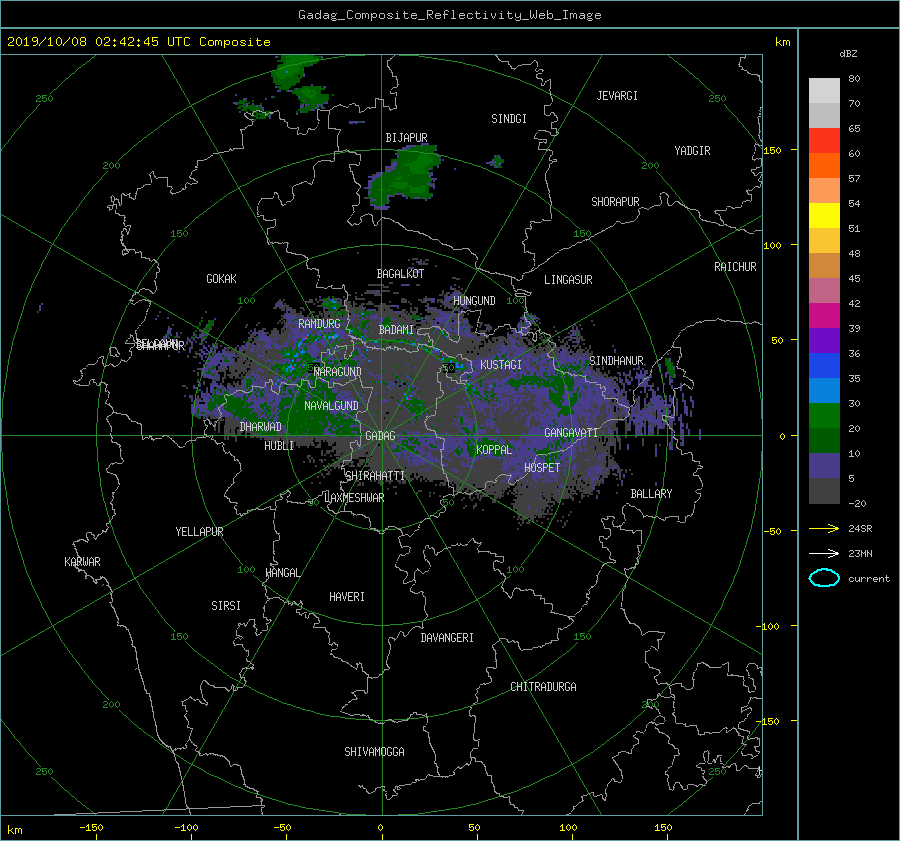Click the yellow 24SR arrow legend icon
The width and height of the screenshot is (900, 841).
[x=824, y=528]
